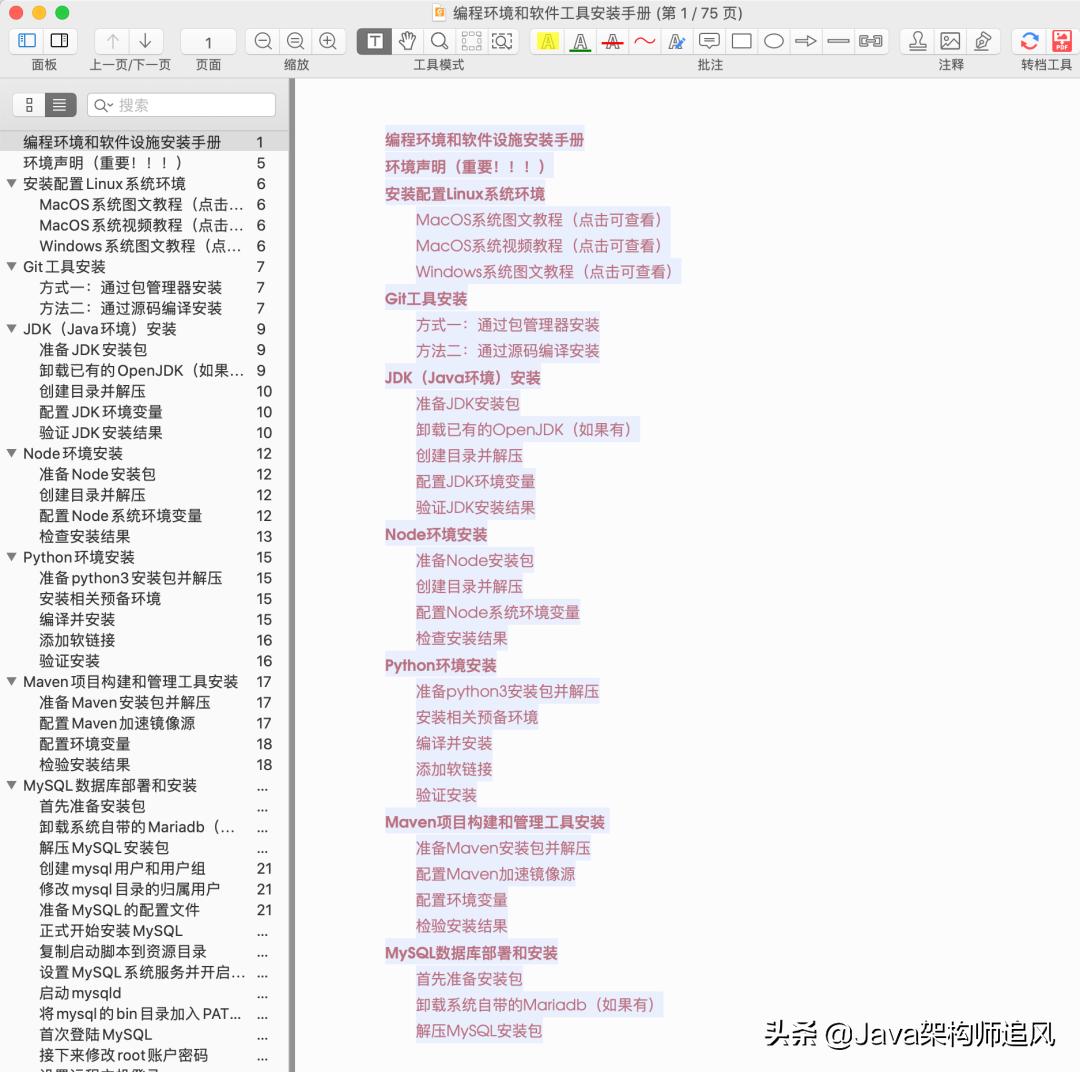The width and height of the screenshot is (1080, 1072).
Task: Select the magnifier tool in the toolbar
Action: tap(440, 41)
